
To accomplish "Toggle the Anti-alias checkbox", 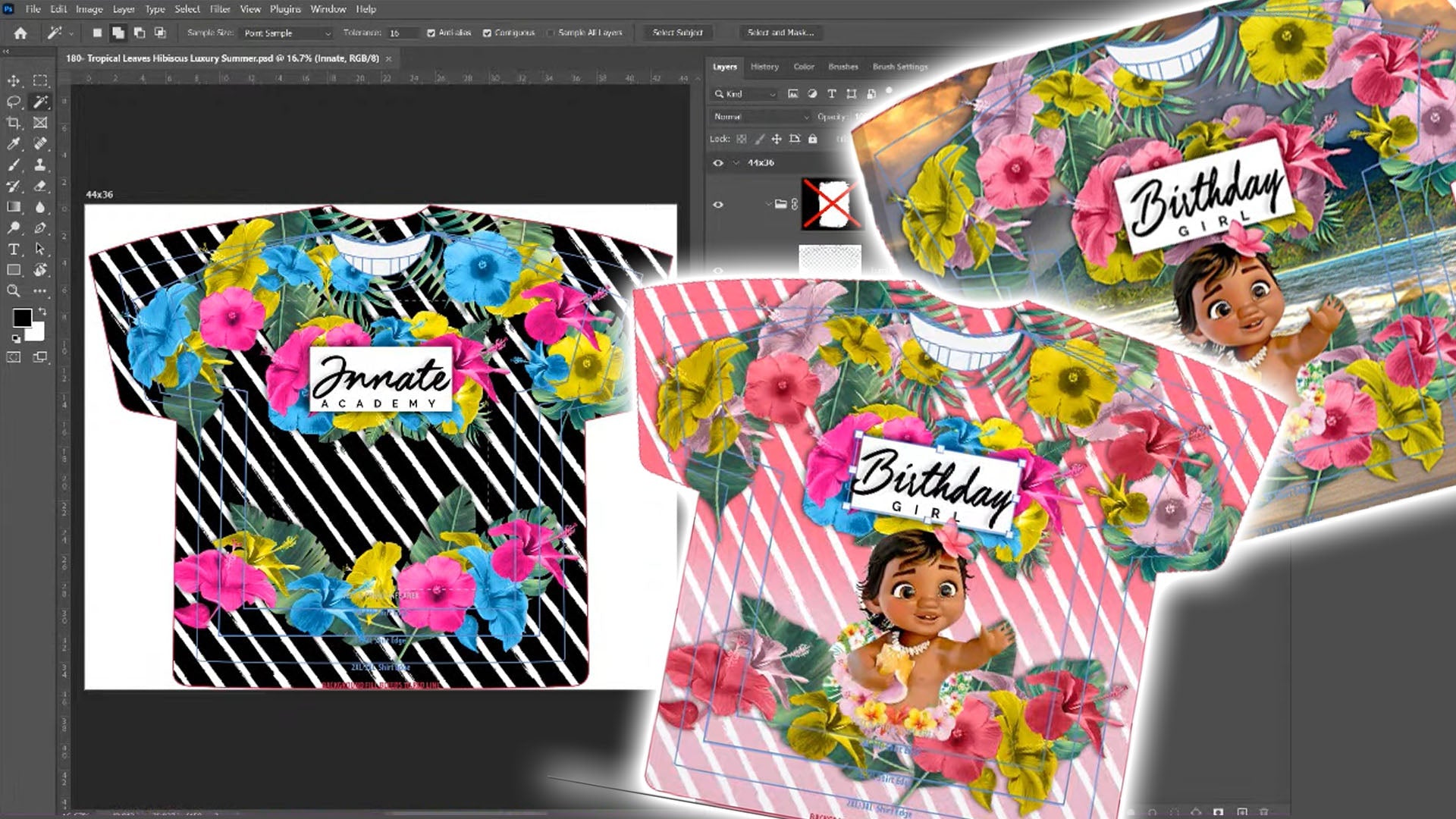I will pos(431,33).
